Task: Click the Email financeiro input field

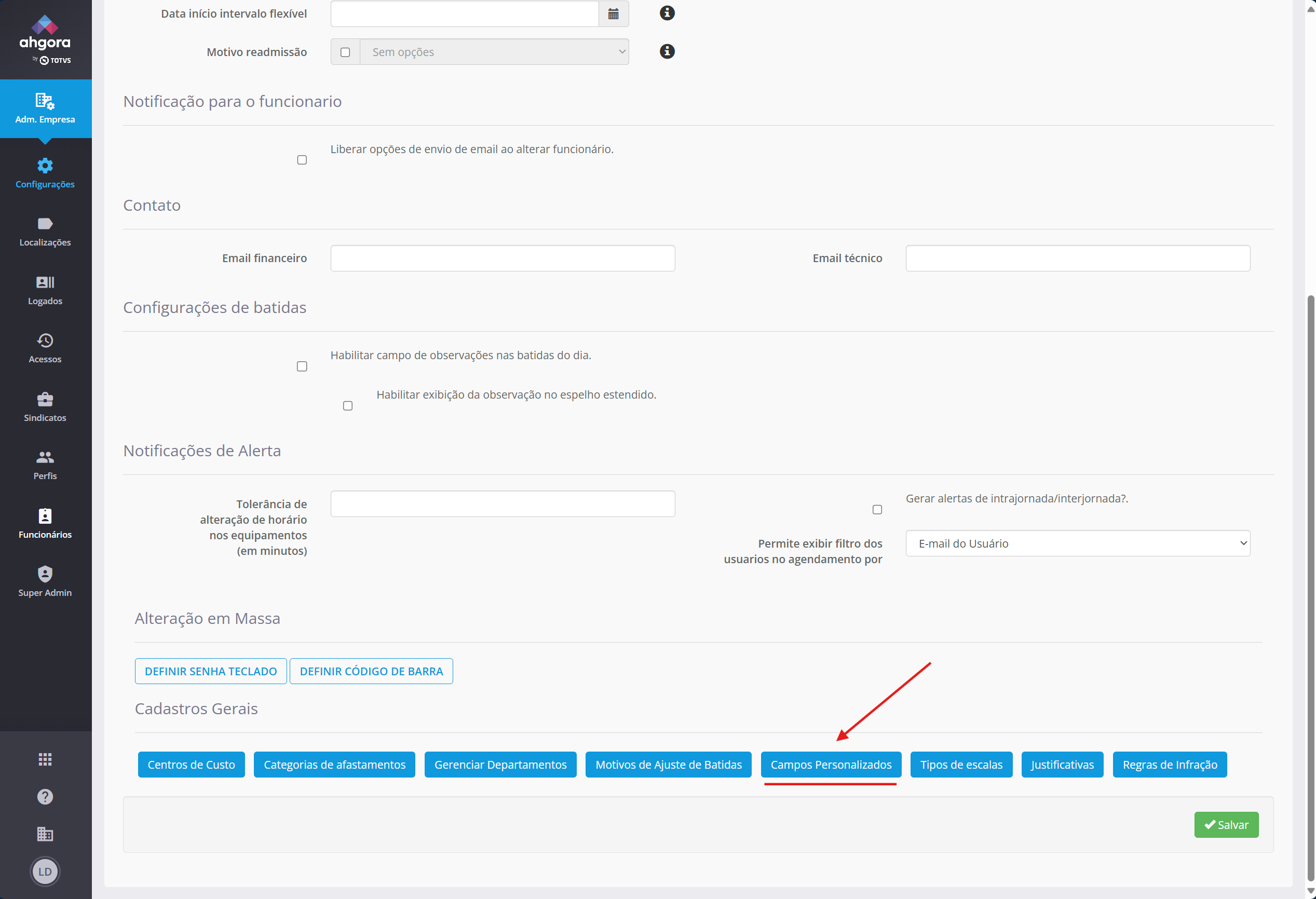Action: pyautogui.click(x=503, y=258)
